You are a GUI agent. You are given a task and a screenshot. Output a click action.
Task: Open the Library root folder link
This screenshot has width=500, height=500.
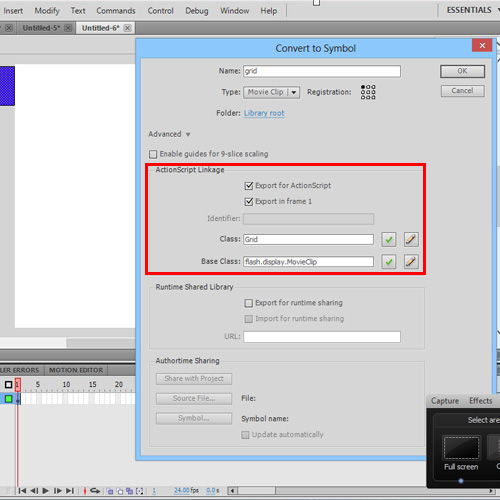tap(264, 113)
